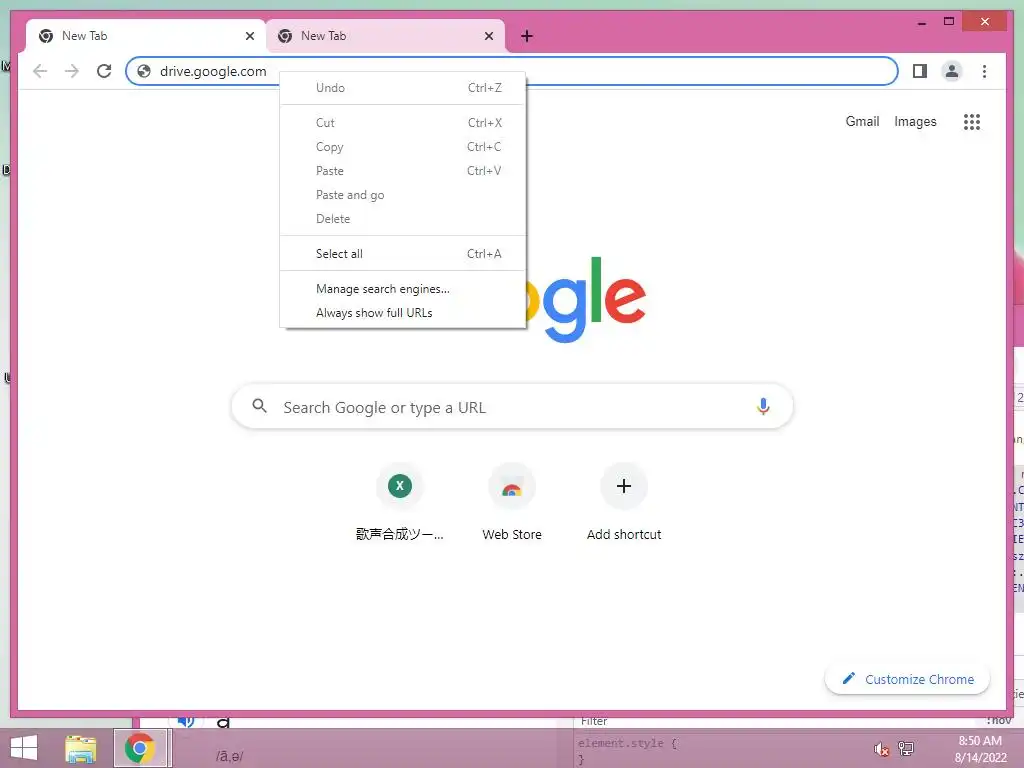
Task: Click the 歌声合成ツー shortcut label
Action: [399, 534]
